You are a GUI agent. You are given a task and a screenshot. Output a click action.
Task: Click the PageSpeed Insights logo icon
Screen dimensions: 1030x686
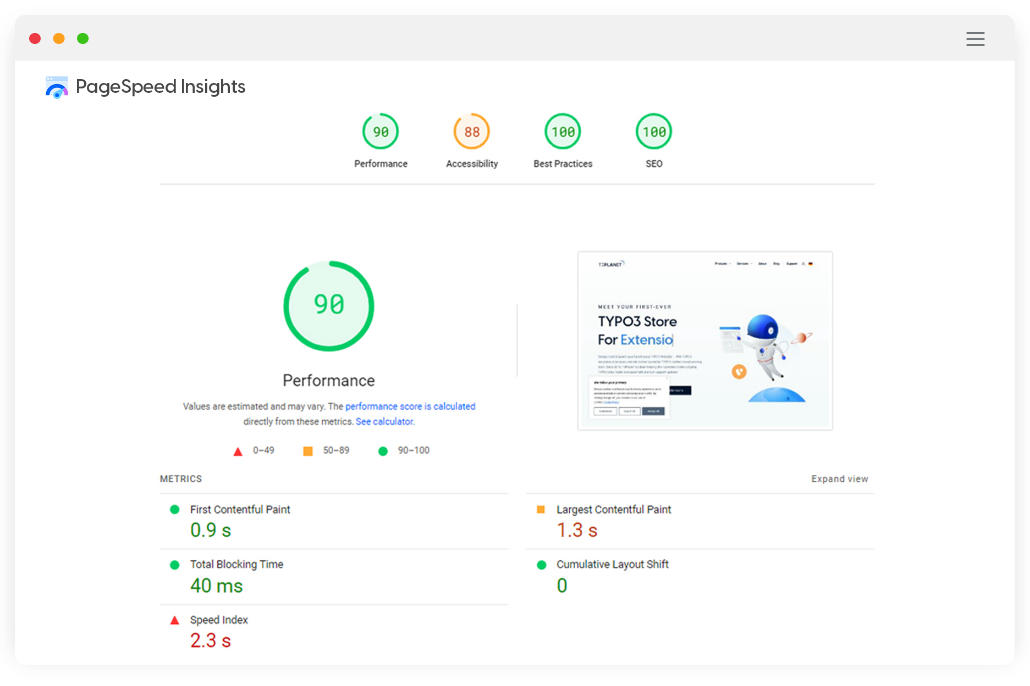click(x=57, y=87)
